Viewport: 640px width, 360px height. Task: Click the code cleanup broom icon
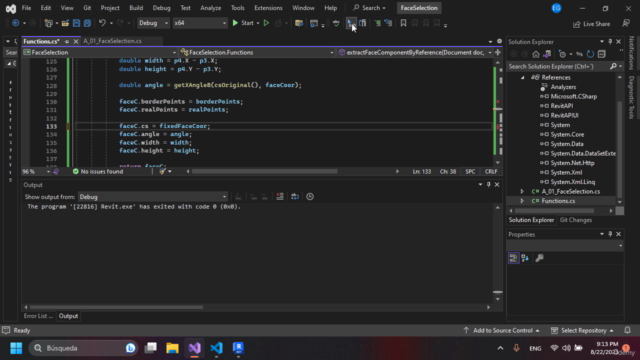(x=162, y=171)
